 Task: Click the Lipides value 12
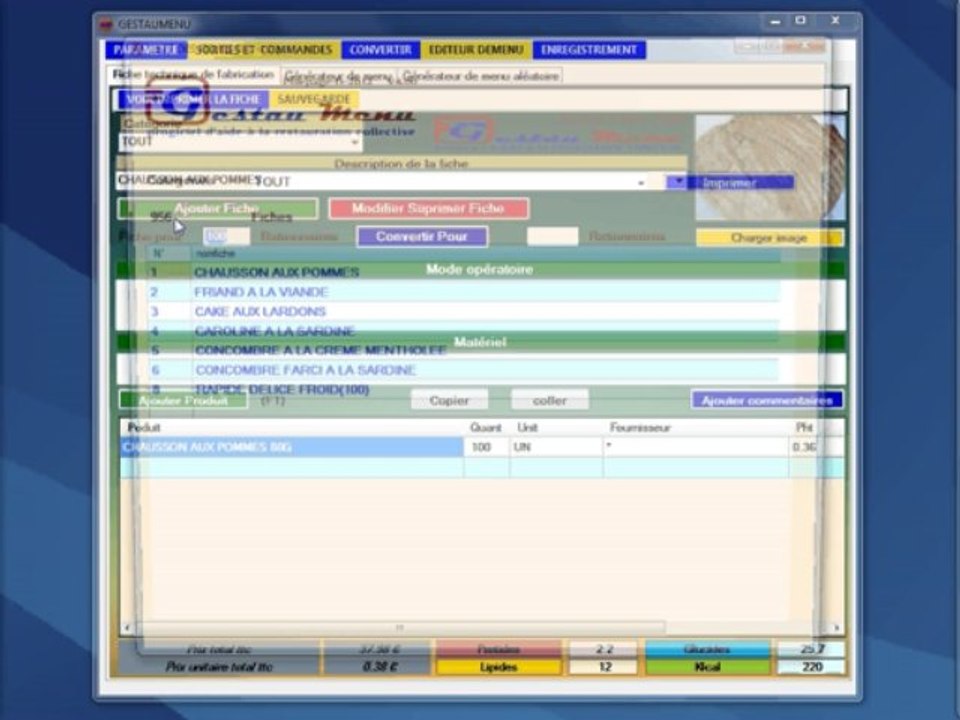coord(605,667)
